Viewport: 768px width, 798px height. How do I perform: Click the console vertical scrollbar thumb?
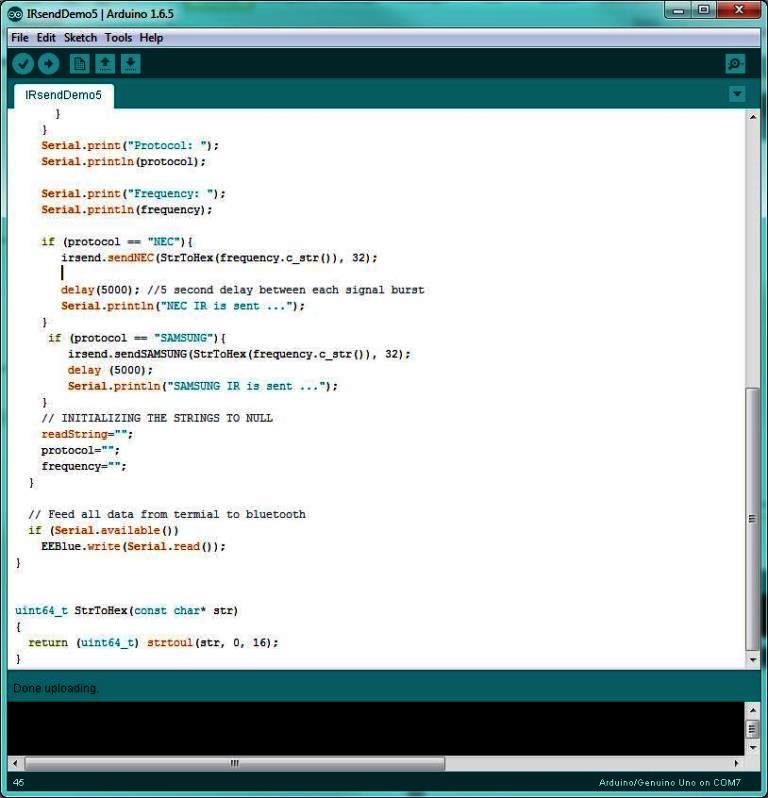coord(752,729)
